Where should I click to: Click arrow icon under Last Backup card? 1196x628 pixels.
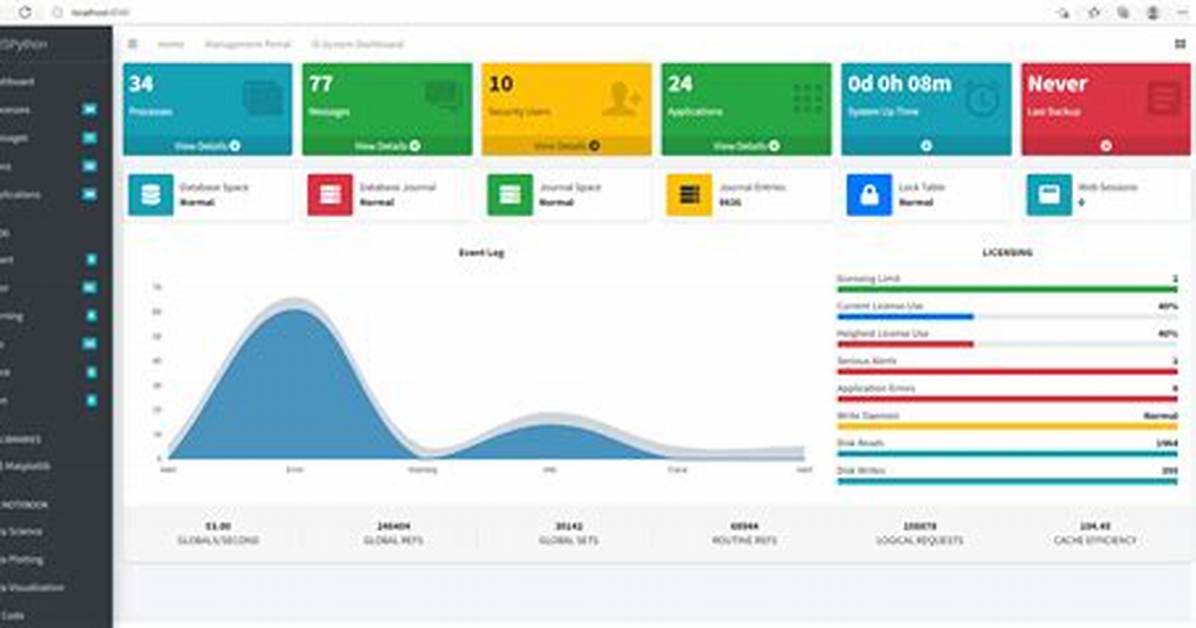(1106, 146)
